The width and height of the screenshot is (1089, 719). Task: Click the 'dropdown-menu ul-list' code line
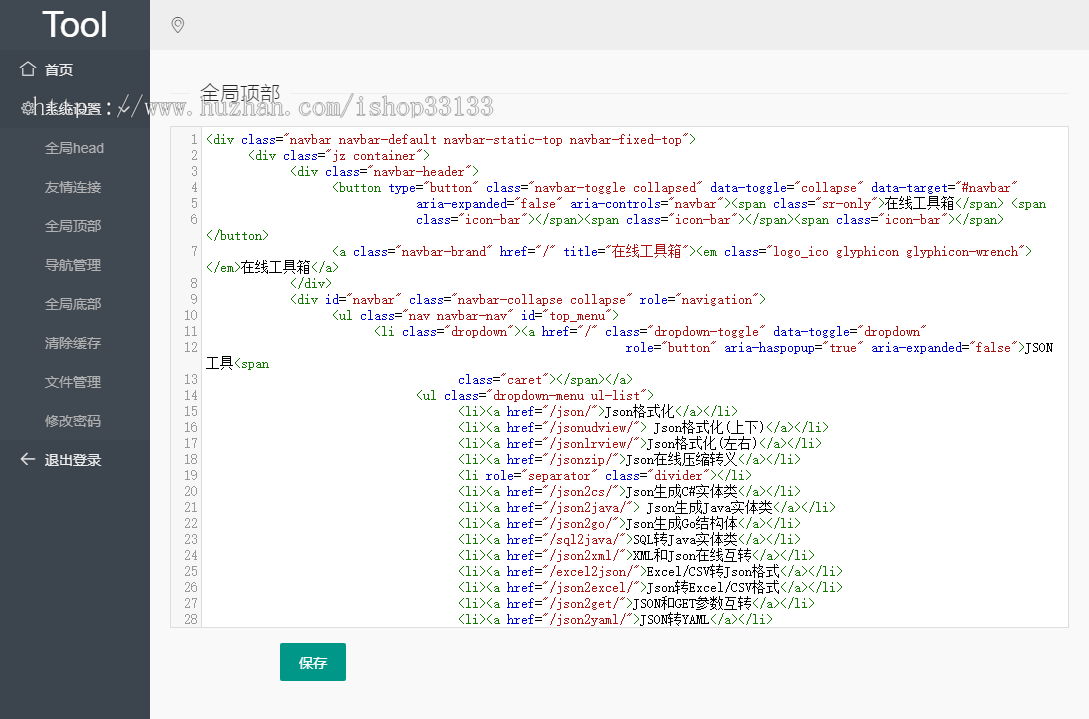coord(535,395)
